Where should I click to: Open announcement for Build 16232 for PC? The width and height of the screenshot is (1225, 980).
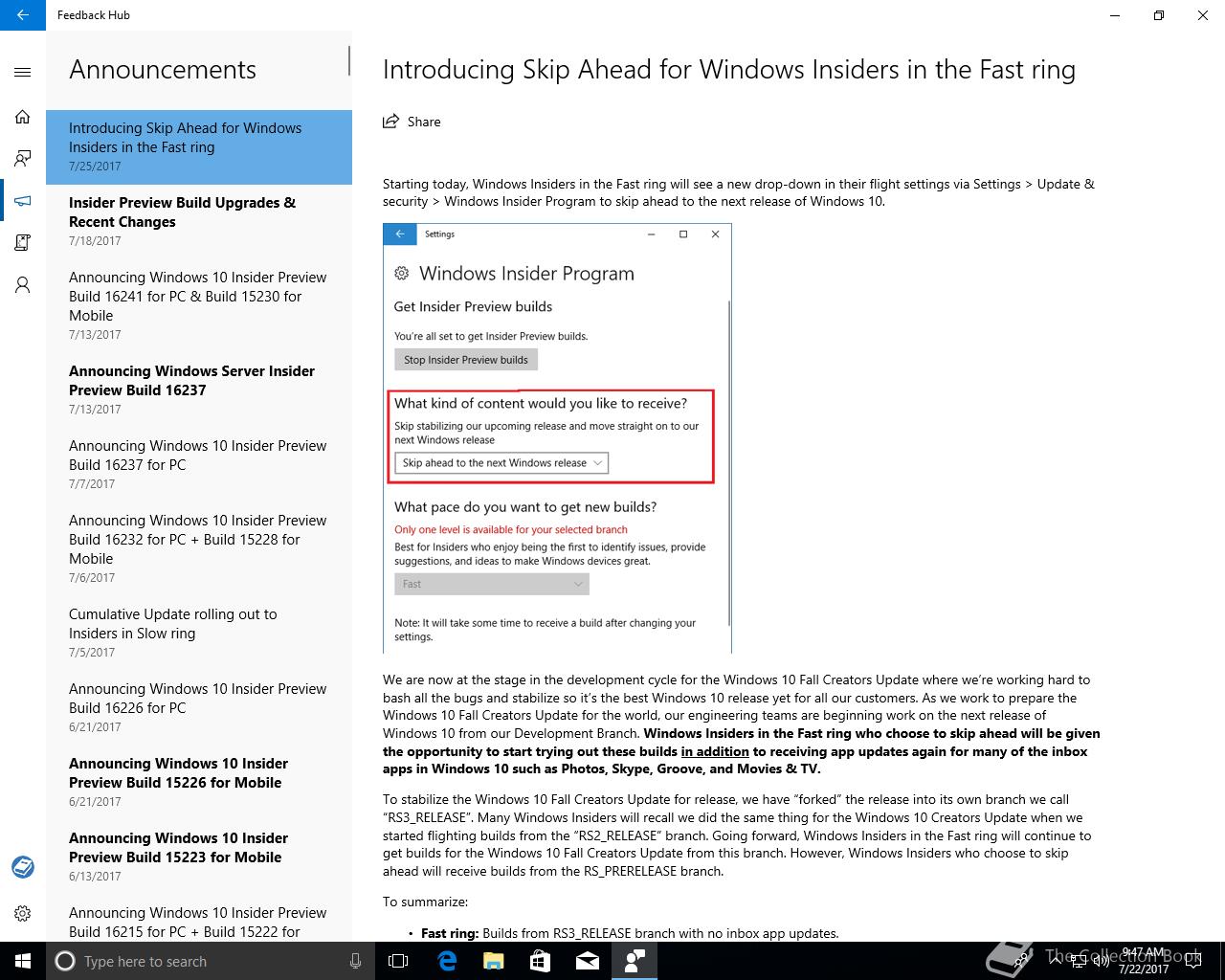[199, 549]
